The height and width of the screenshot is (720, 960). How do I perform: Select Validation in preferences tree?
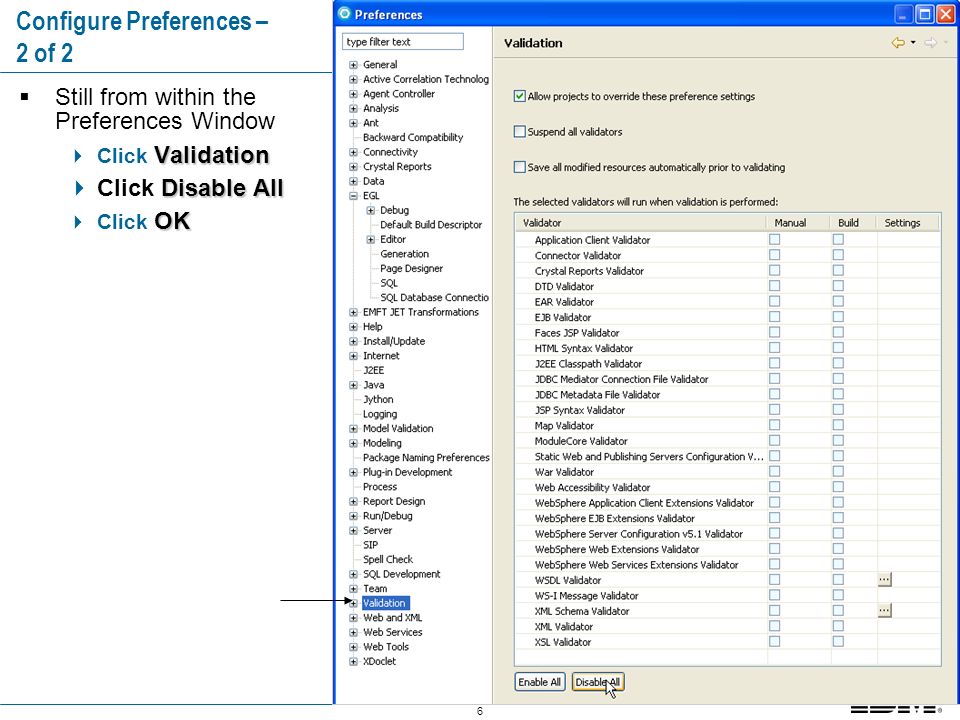pos(384,603)
